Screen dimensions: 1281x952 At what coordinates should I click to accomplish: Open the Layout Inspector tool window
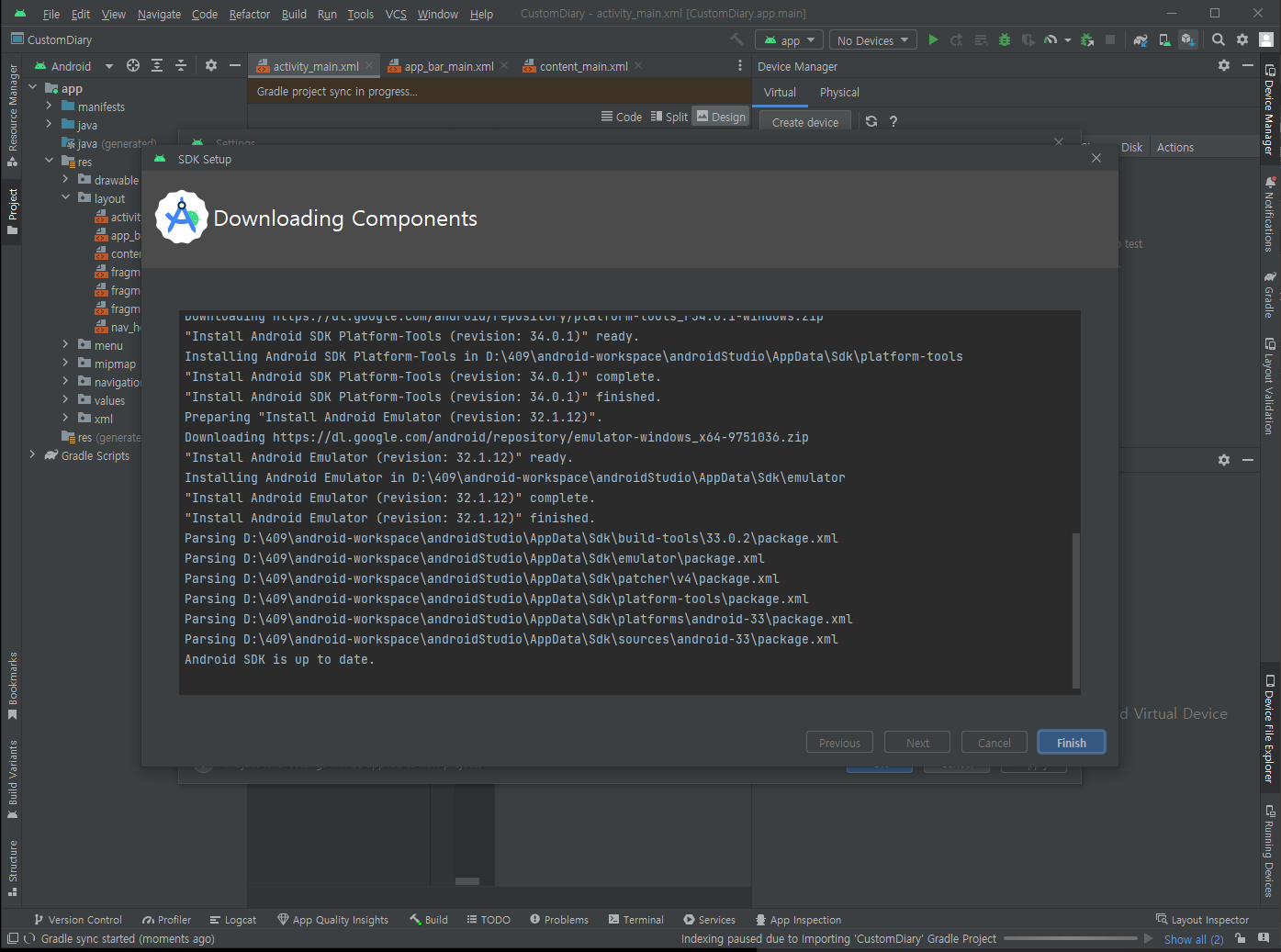coord(1202,920)
